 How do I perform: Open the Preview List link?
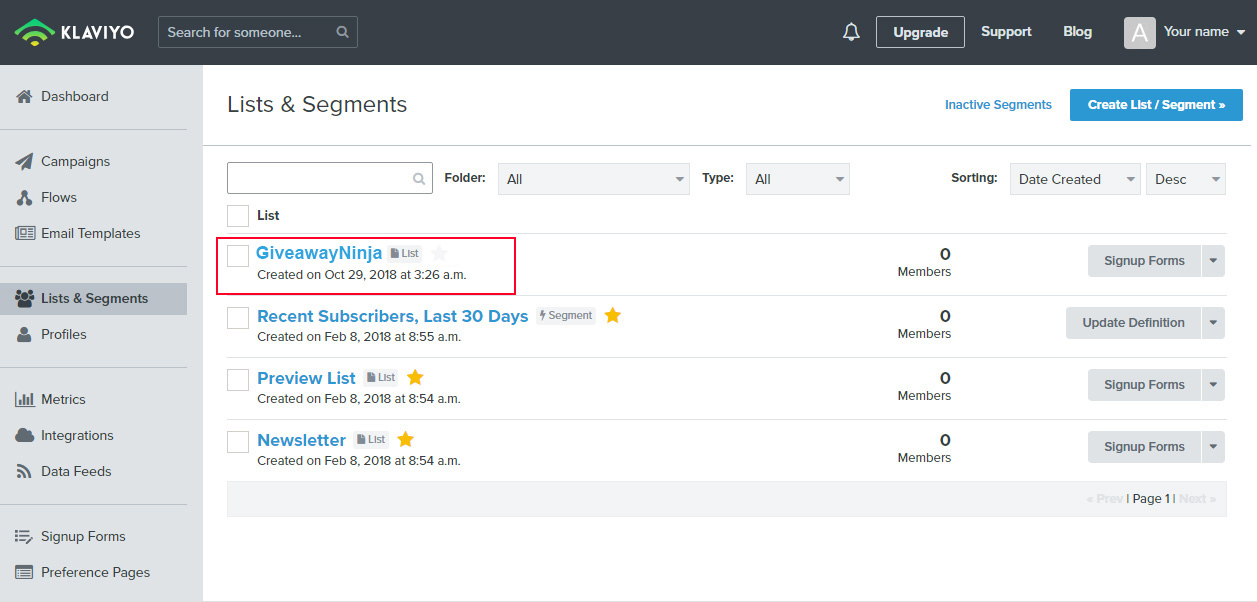(306, 378)
